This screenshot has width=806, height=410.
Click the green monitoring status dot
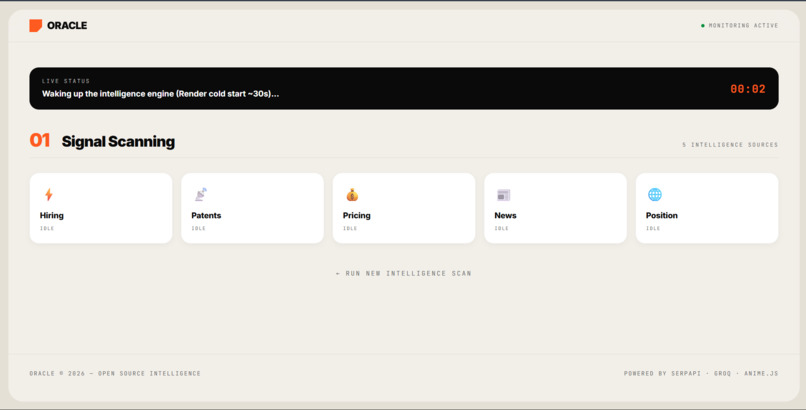click(x=703, y=26)
